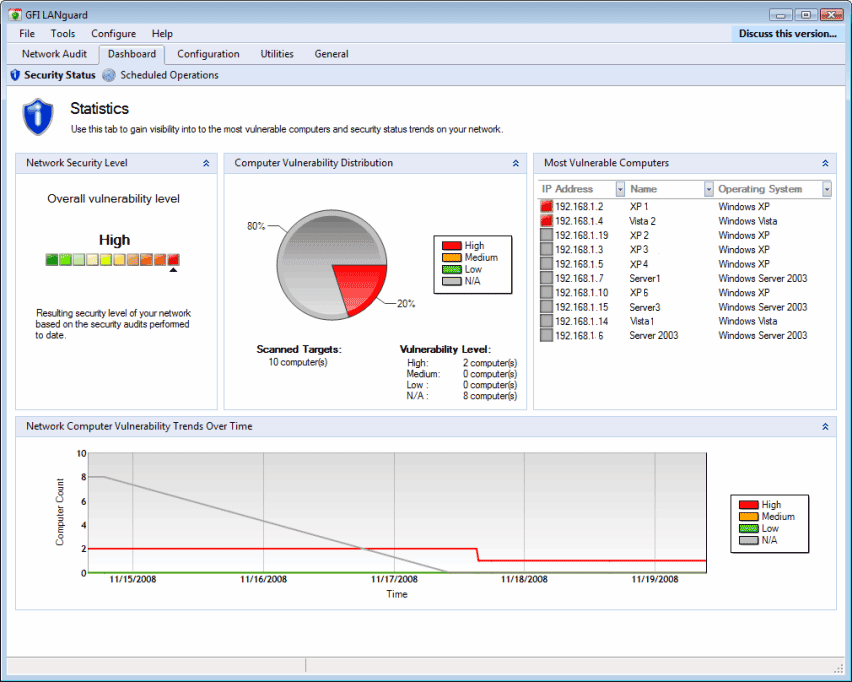
Task: Select red status icon for 192.168.1.4
Action: [x=546, y=221]
